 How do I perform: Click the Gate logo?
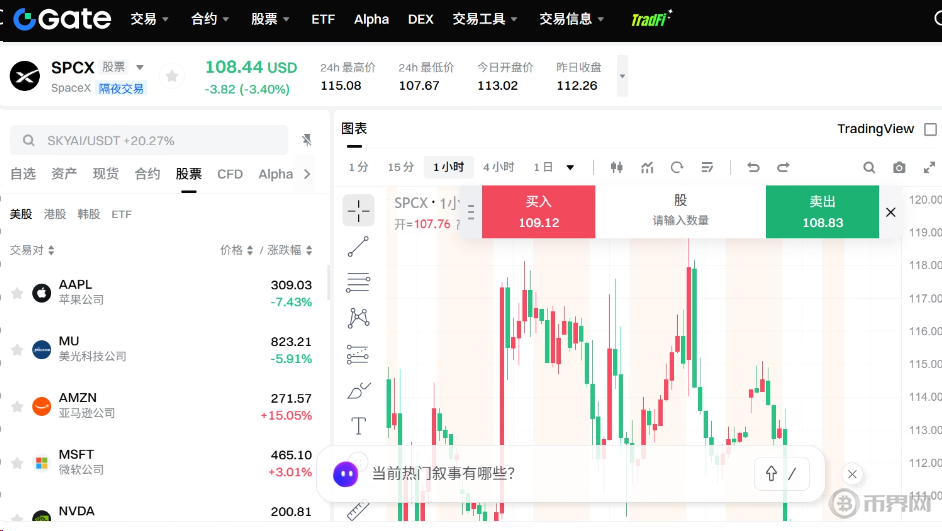pos(62,19)
